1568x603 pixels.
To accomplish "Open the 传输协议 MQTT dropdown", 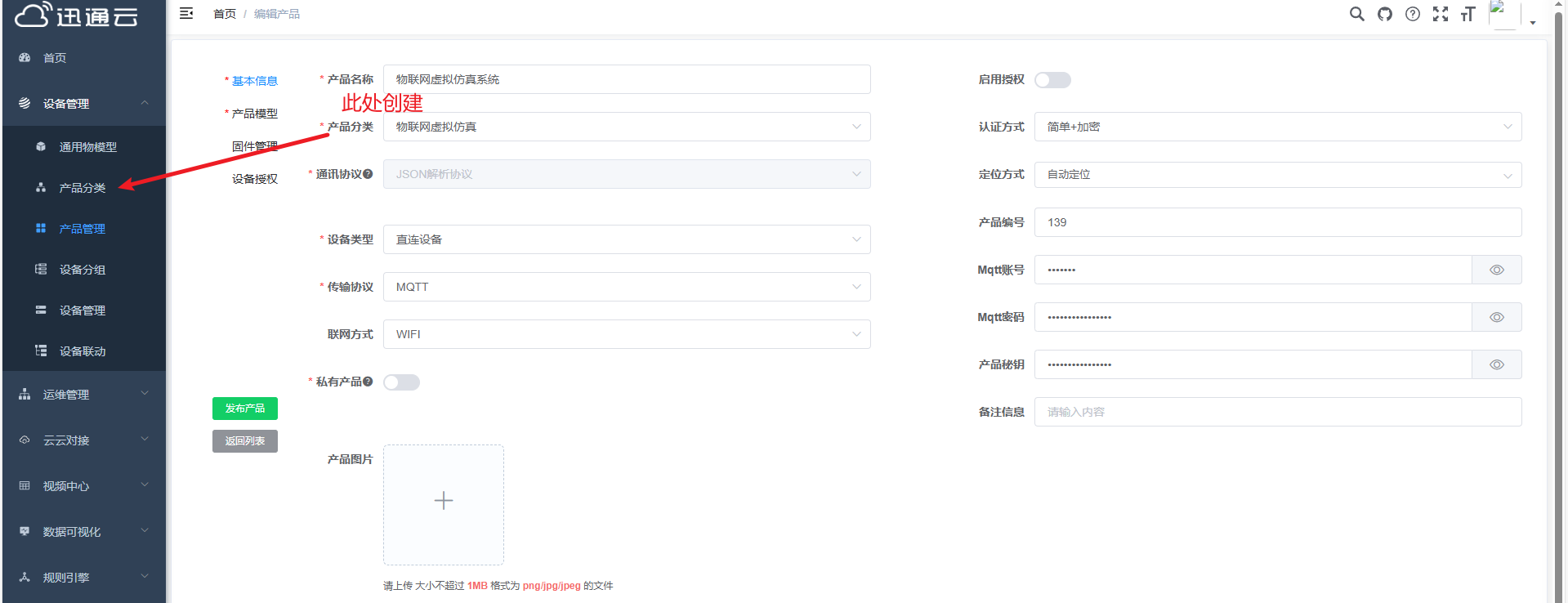I will point(626,287).
